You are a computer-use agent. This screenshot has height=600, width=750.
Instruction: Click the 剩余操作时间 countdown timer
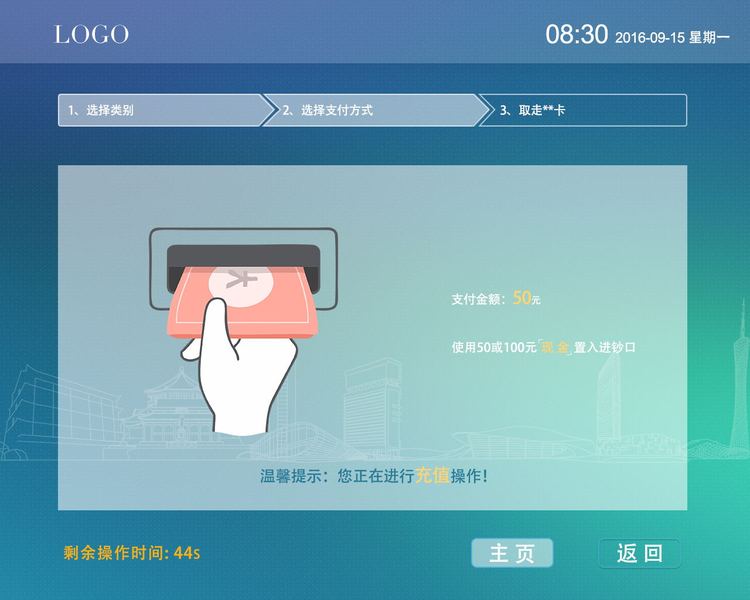[x=132, y=553]
